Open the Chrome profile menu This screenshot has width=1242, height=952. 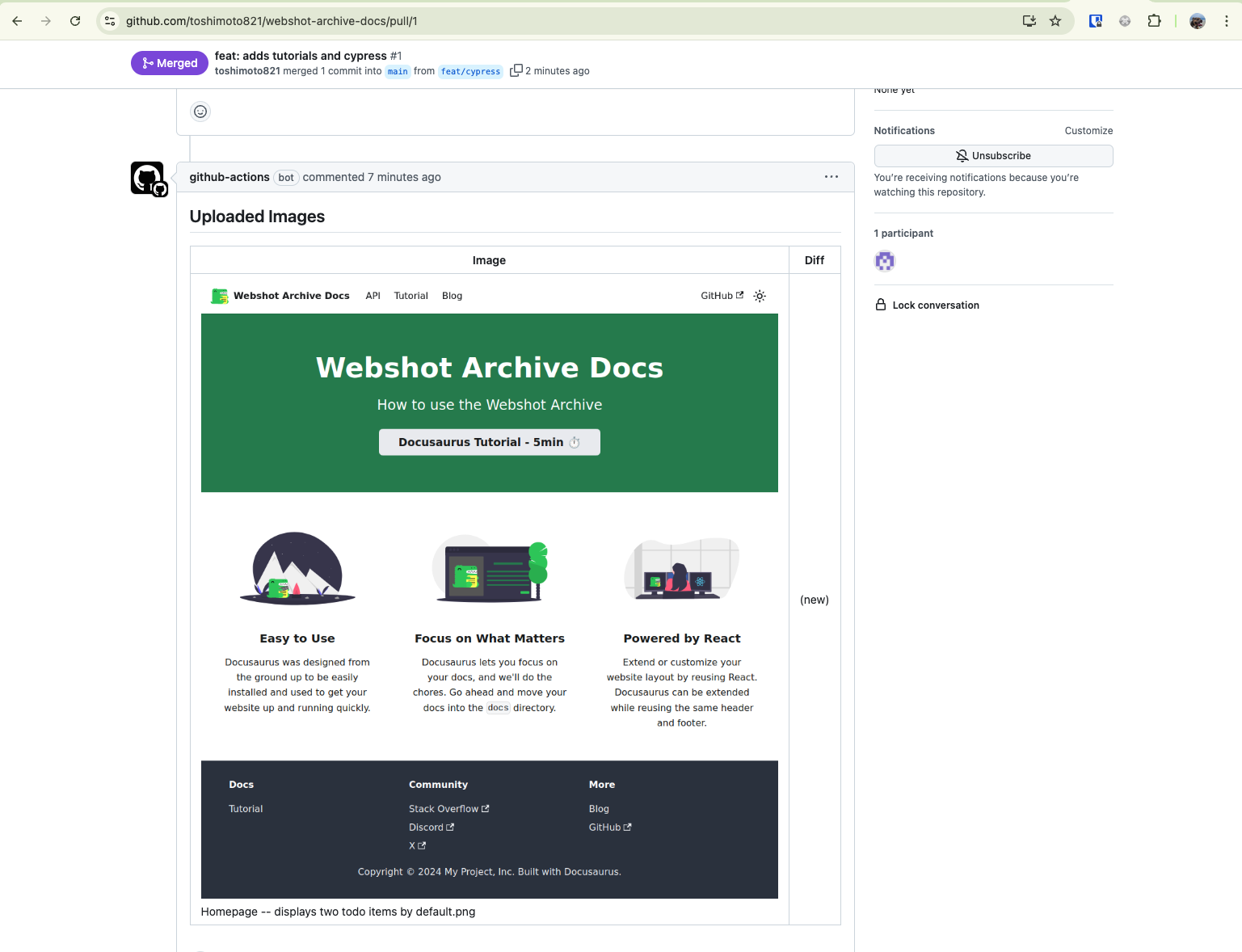[x=1197, y=21]
